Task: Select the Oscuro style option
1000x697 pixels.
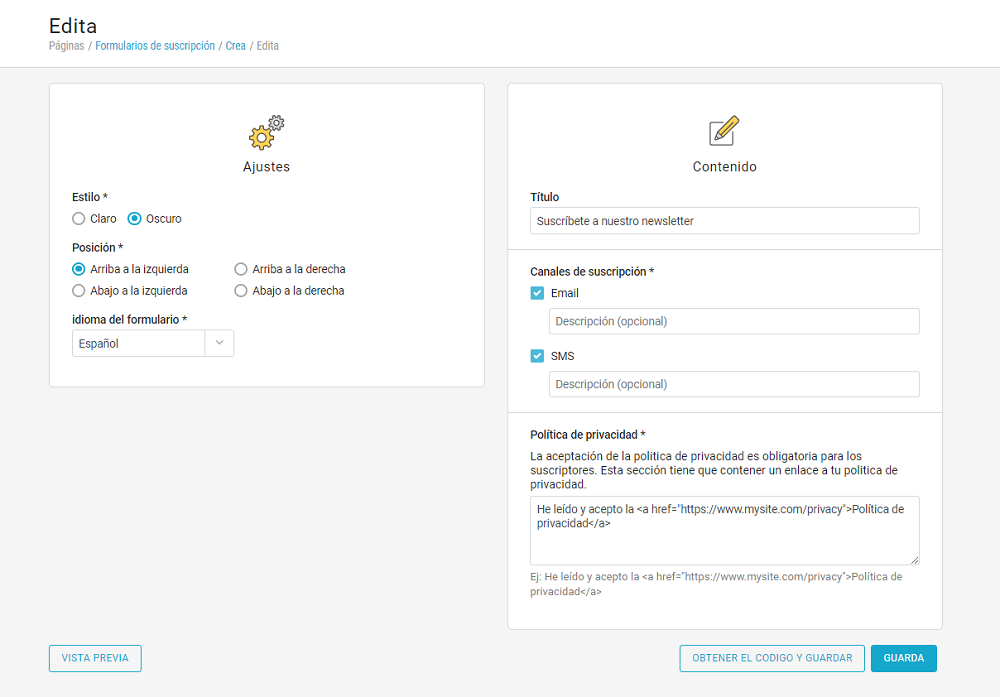Action: 135,219
